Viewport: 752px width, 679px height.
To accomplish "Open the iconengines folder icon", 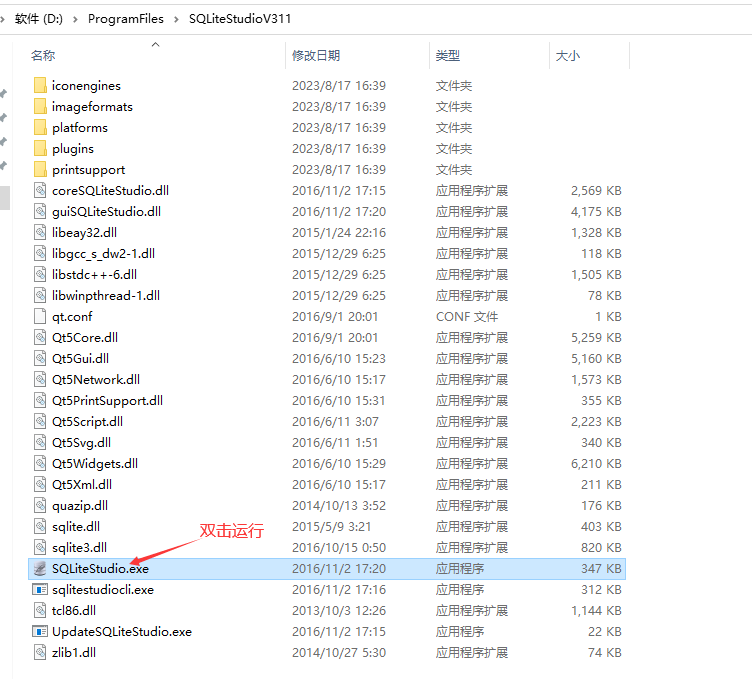I will coord(40,85).
